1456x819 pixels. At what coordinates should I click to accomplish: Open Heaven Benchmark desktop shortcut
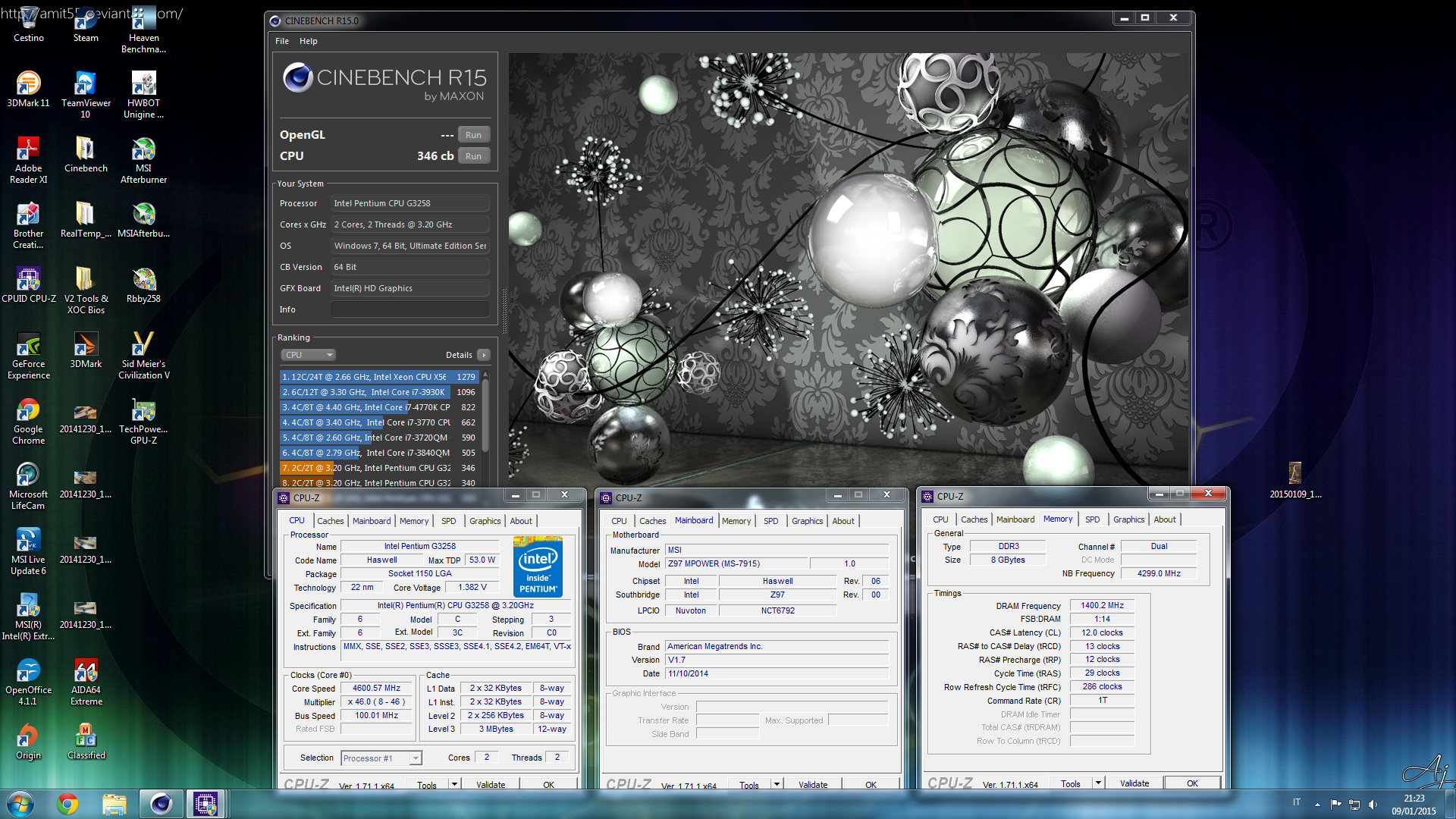pos(143,29)
